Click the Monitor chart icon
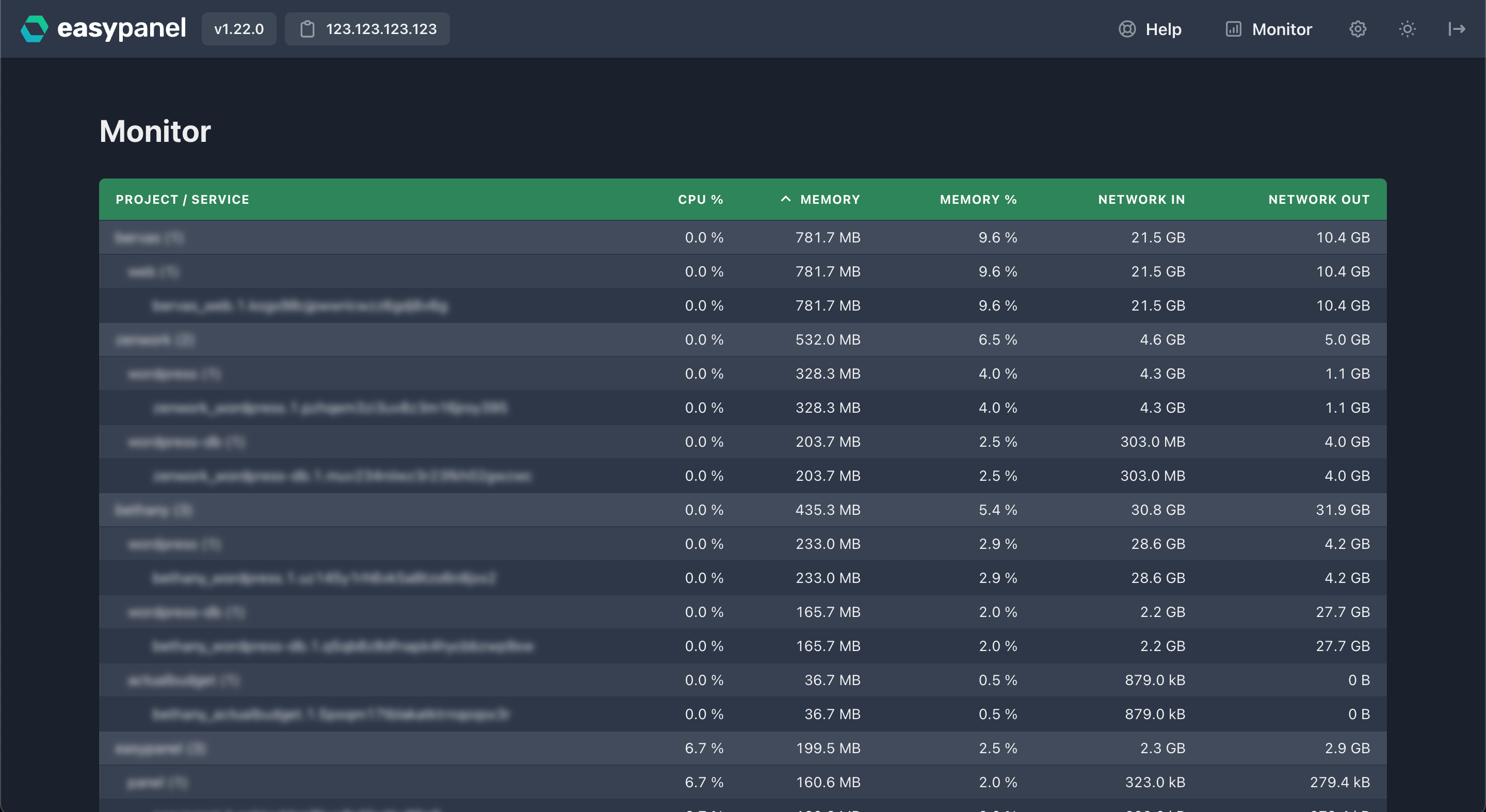This screenshot has height=812, width=1486. [1233, 29]
